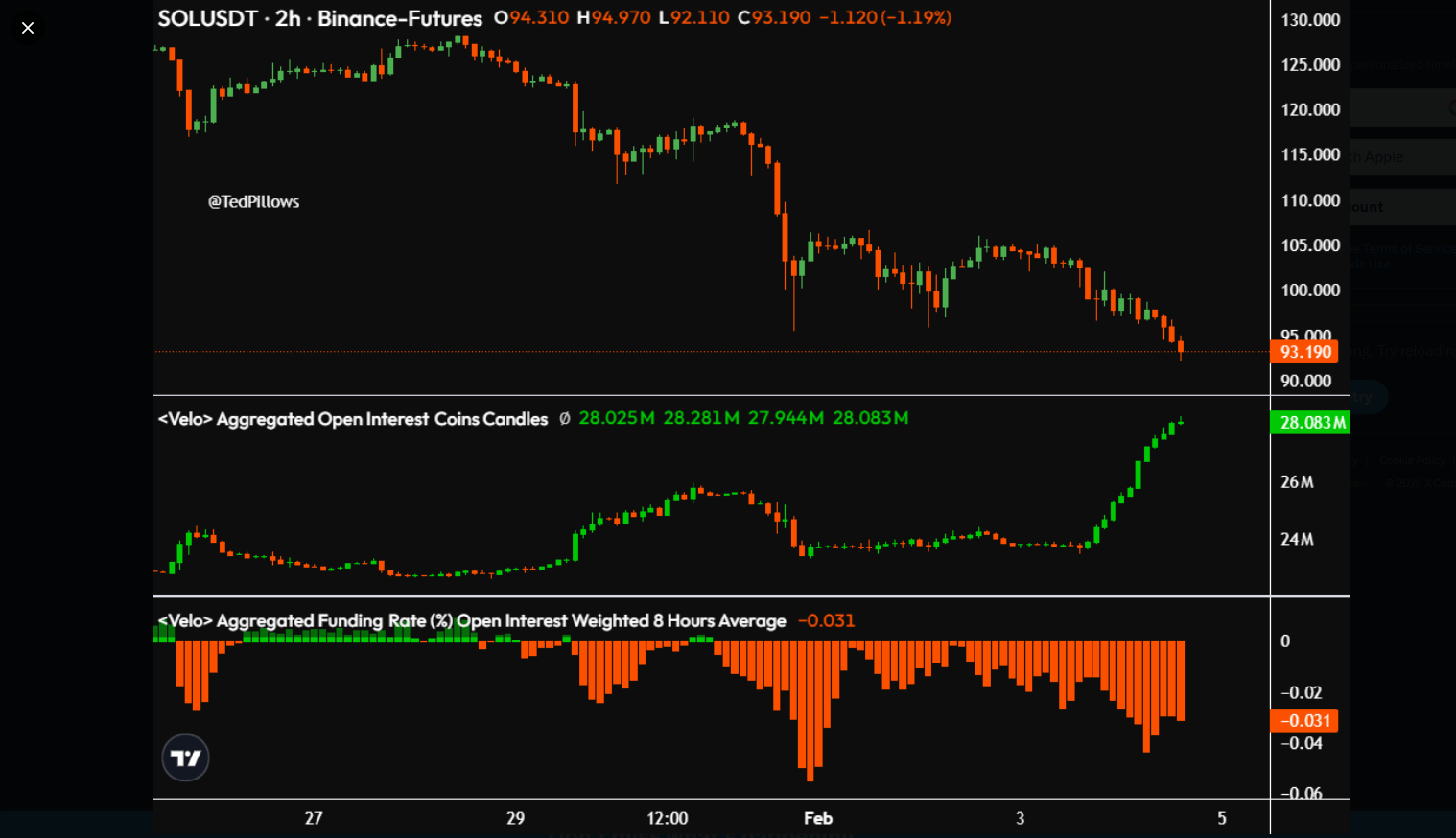Click the Retry reload button
The width and height of the screenshot is (1456, 838).
[x=1366, y=396]
